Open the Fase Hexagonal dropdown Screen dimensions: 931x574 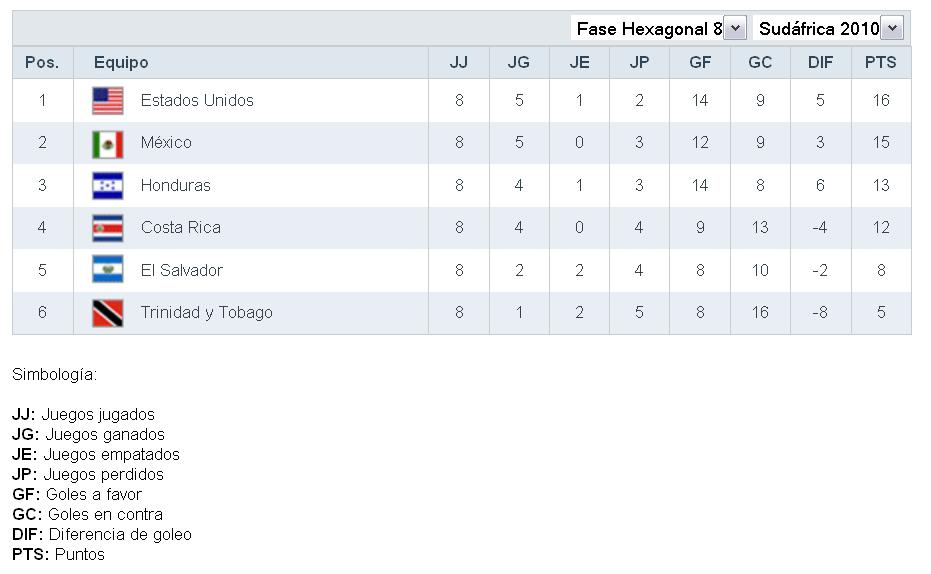point(735,29)
